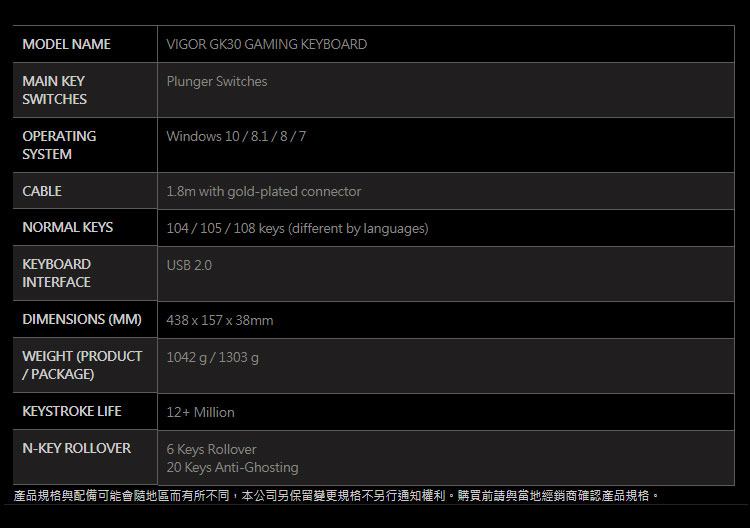750x528 pixels.
Task: Click 6 Keys Rollover text
Action: (211, 449)
